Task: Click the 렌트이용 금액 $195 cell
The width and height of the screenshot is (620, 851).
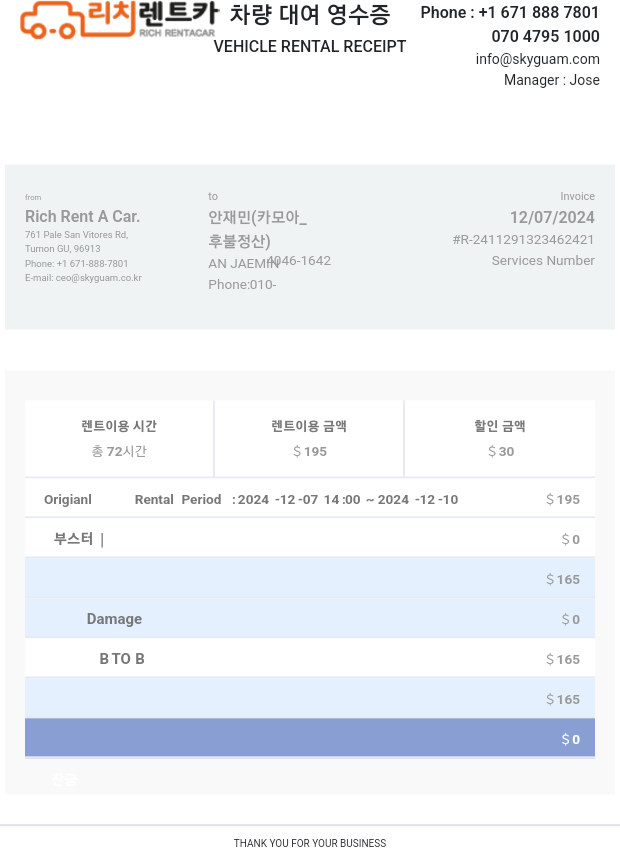Action: [x=309, y=439]
